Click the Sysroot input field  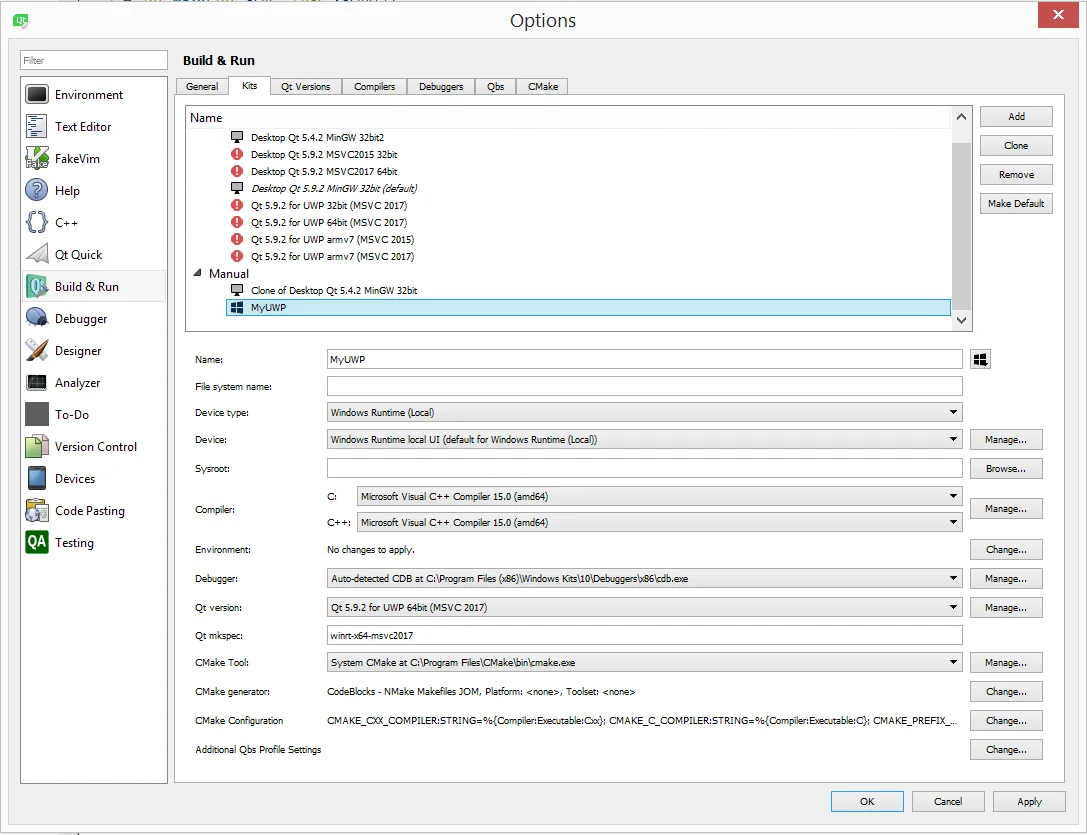point(644,468)
